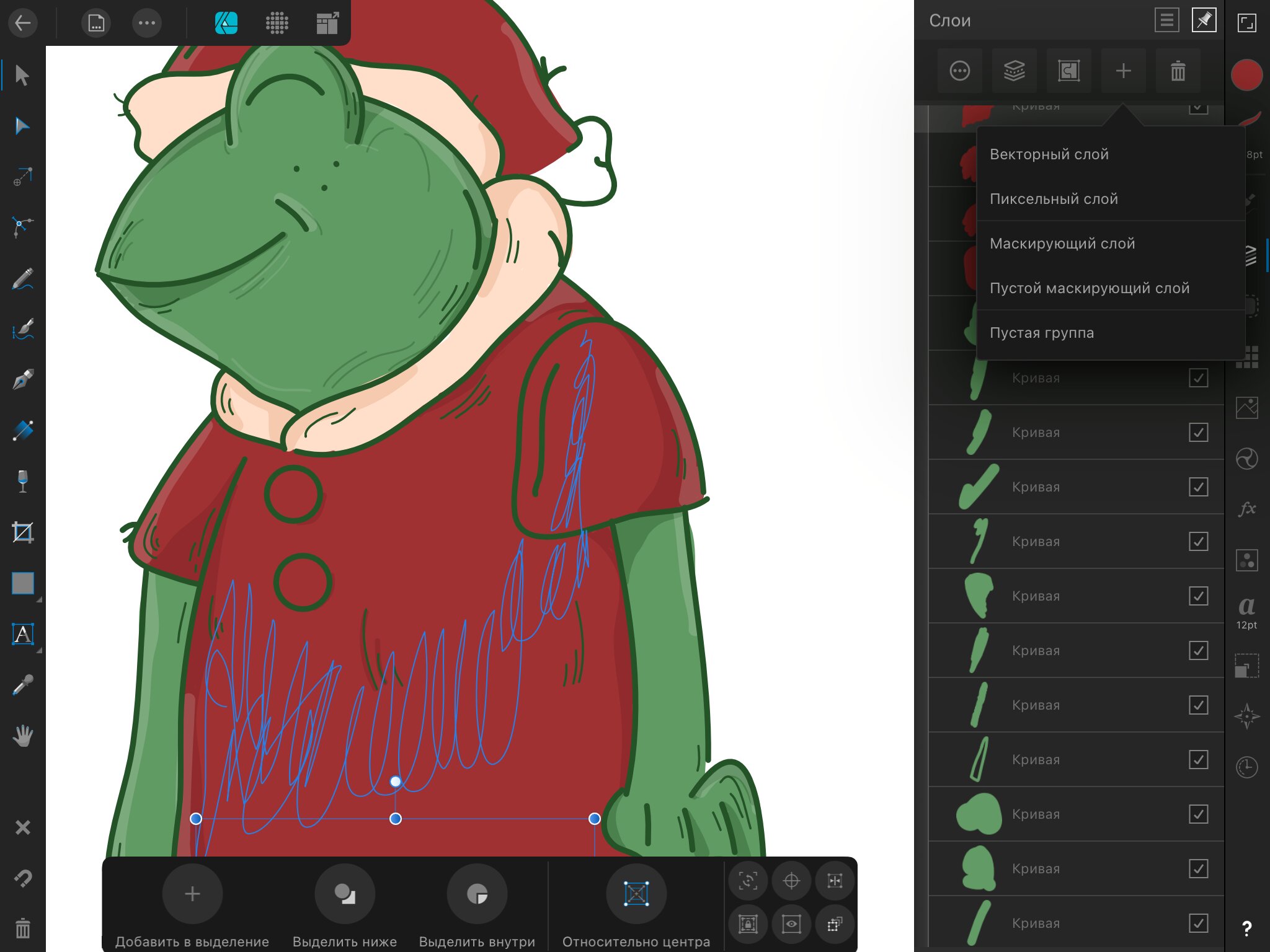Toggle checkbox of checkmark-shaped Кривая layer
The height and width of the screenshot is (952, 1270).
(1198, 487)
